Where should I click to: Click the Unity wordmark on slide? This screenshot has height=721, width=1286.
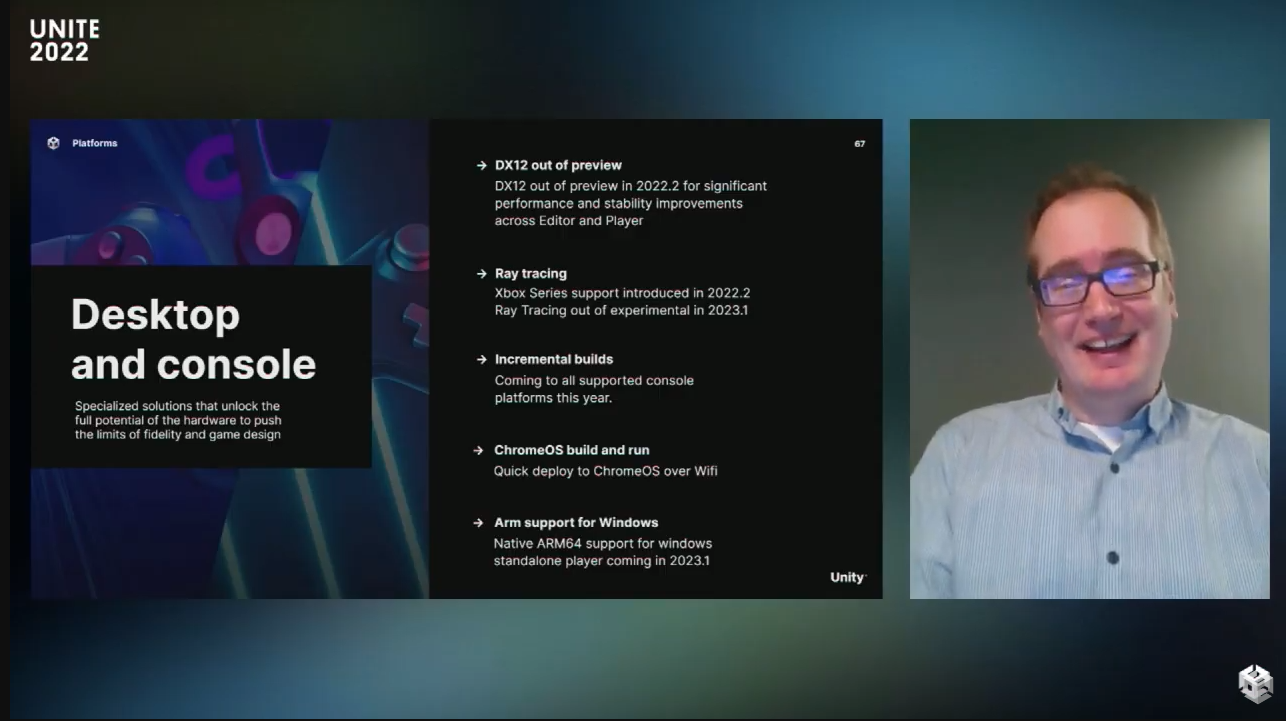tap(848, 577)
